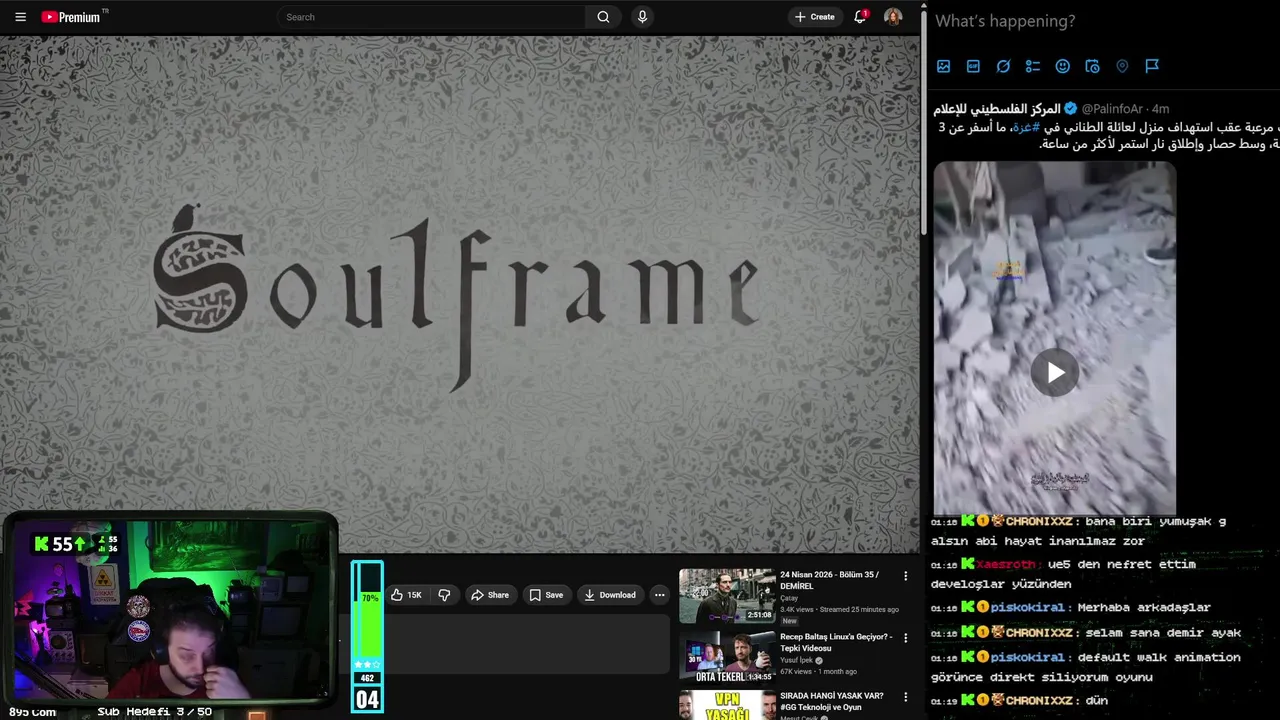Image resolution: width=1280 pixels, height=720 pixels.
Task: Open more actions three-dot menu under video
Action: 659,595
